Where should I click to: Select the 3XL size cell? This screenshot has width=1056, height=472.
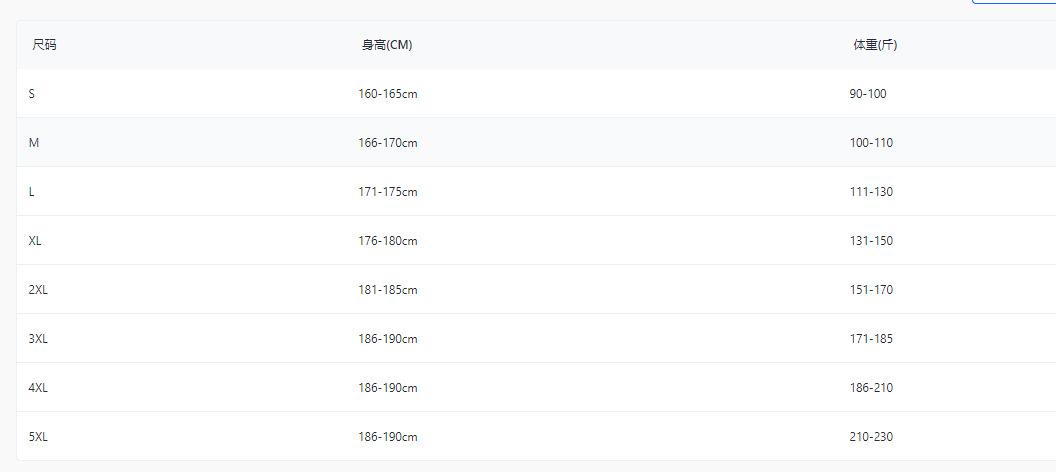click(x=38, y=339)
